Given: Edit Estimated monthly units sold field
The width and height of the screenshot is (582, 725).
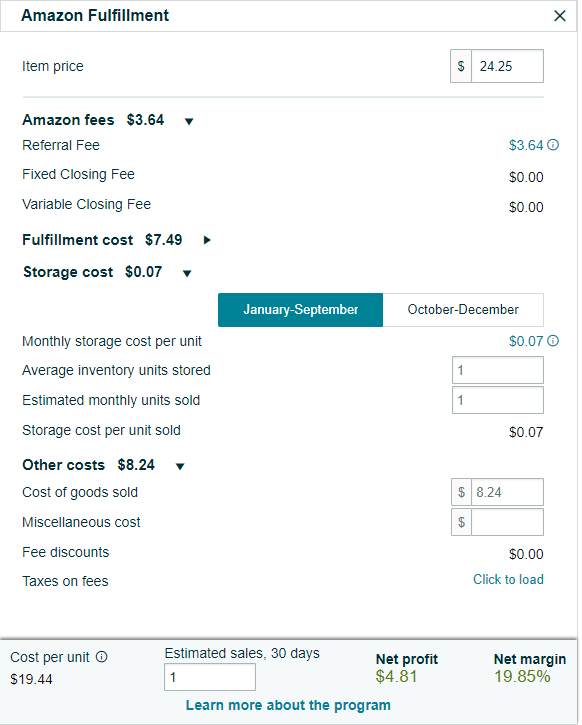Looking at the screenshot, I should 498,400.
